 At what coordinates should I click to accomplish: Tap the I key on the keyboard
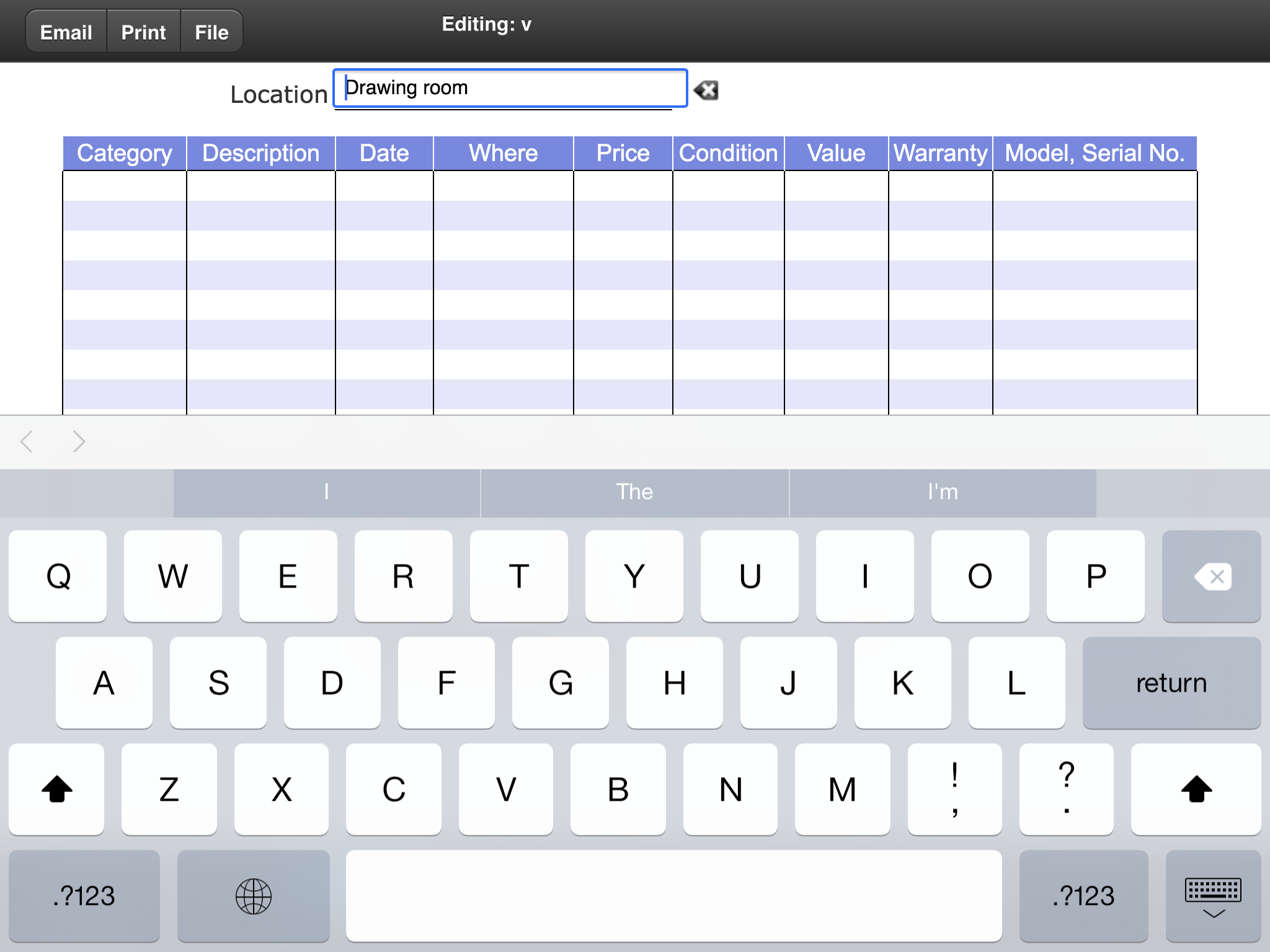tap(865, 576)
